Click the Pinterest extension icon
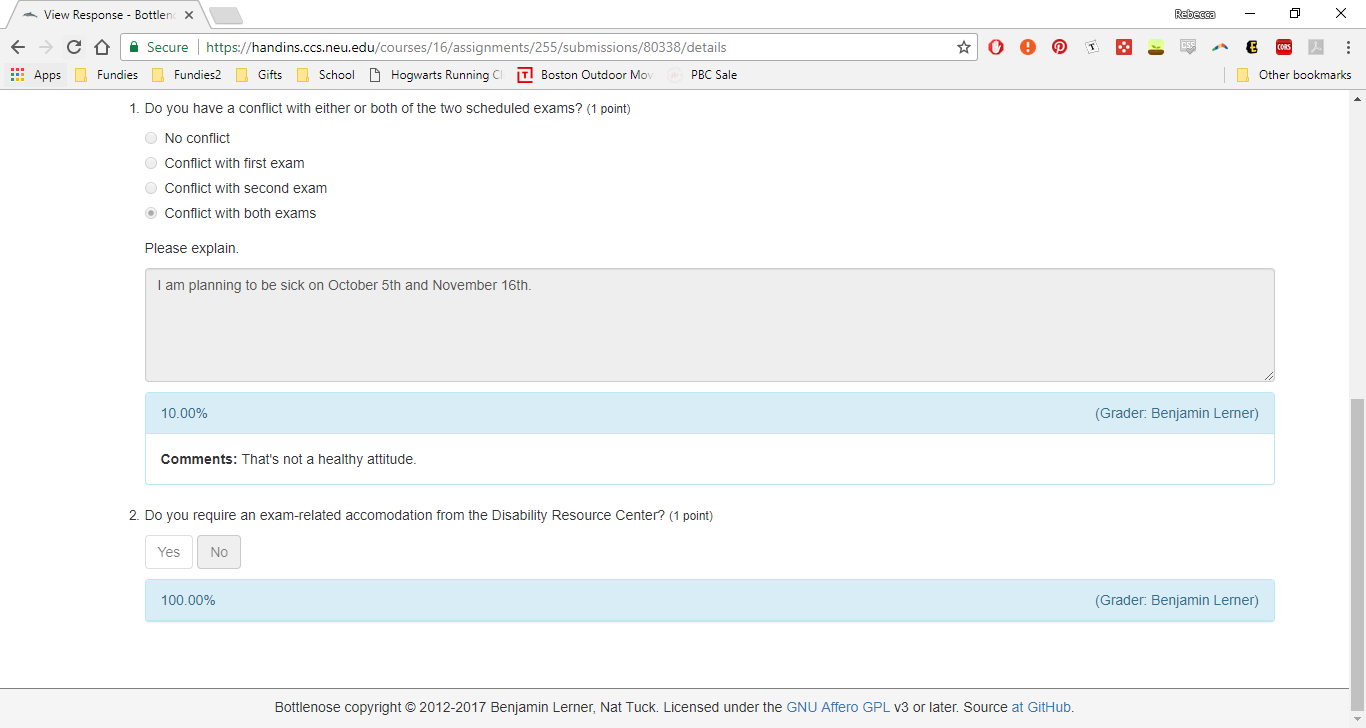 [1059, 47]
